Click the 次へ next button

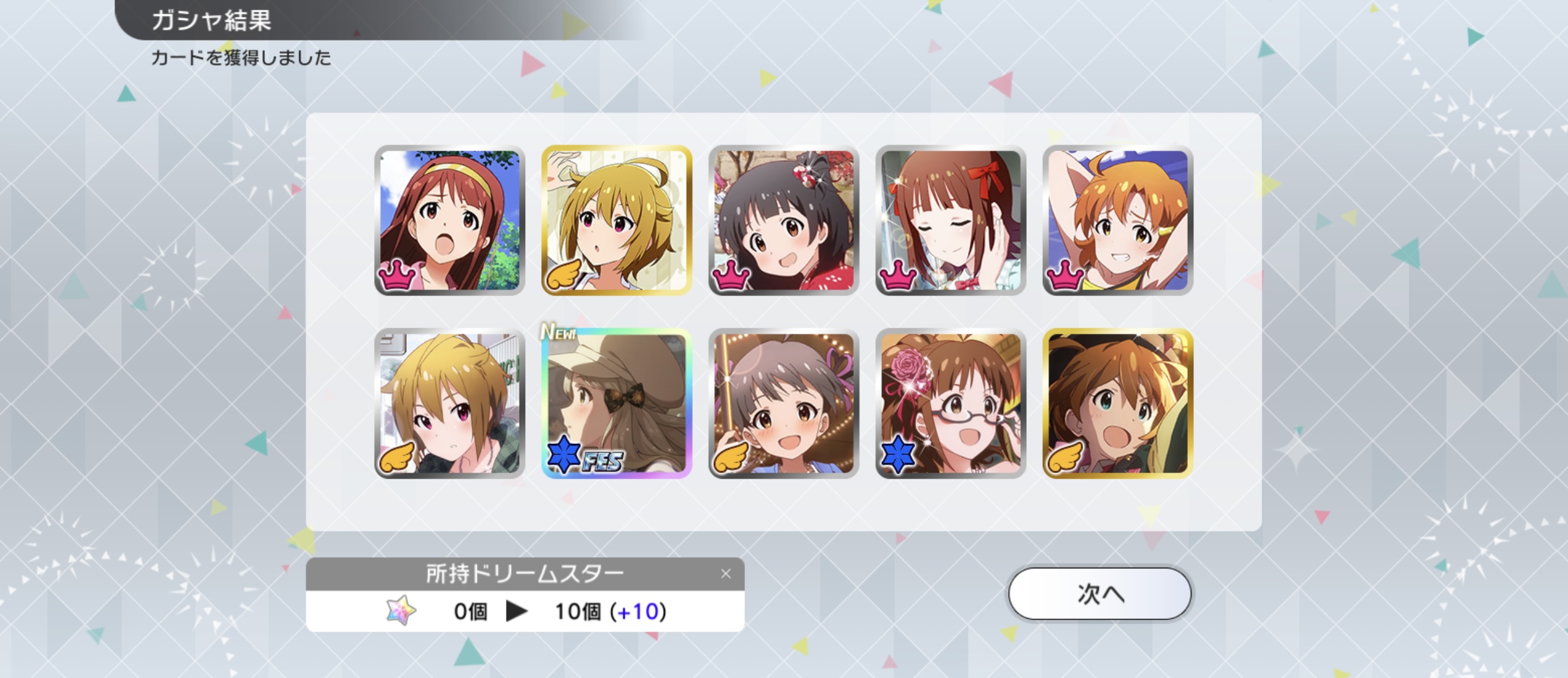point(1100,594)
